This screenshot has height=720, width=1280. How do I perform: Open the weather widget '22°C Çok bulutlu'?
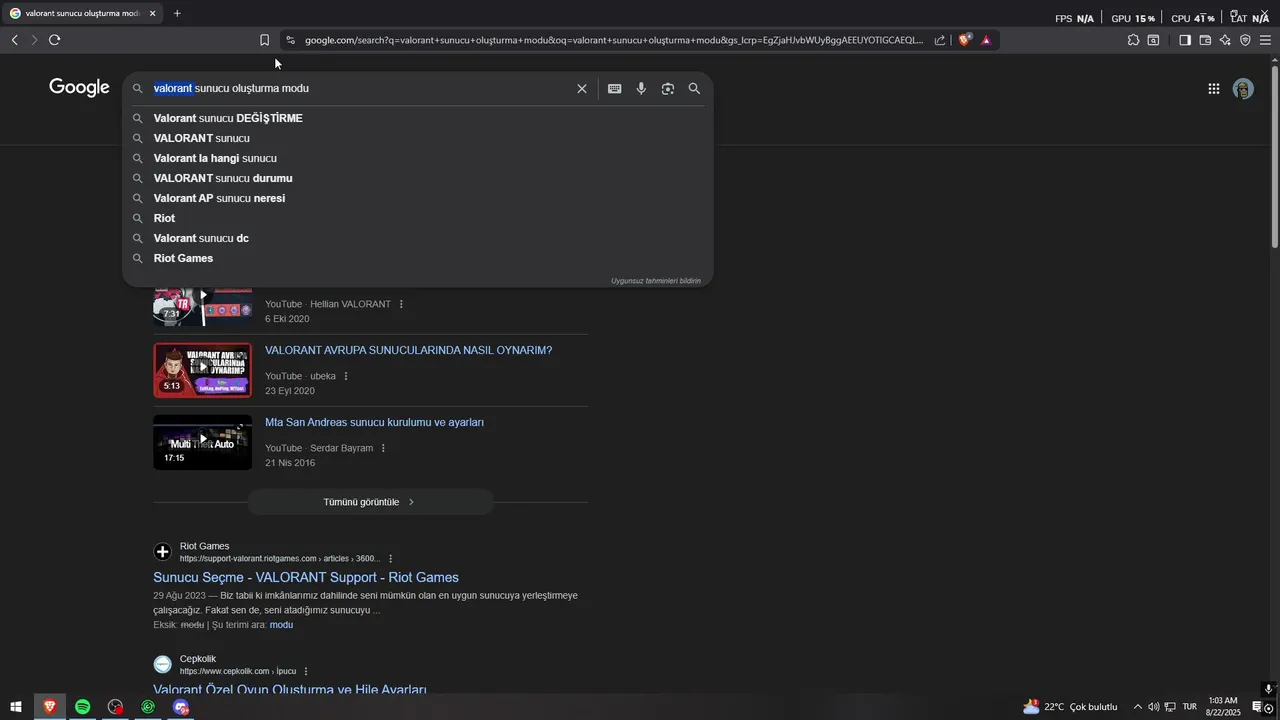[x=1070, y=707]
